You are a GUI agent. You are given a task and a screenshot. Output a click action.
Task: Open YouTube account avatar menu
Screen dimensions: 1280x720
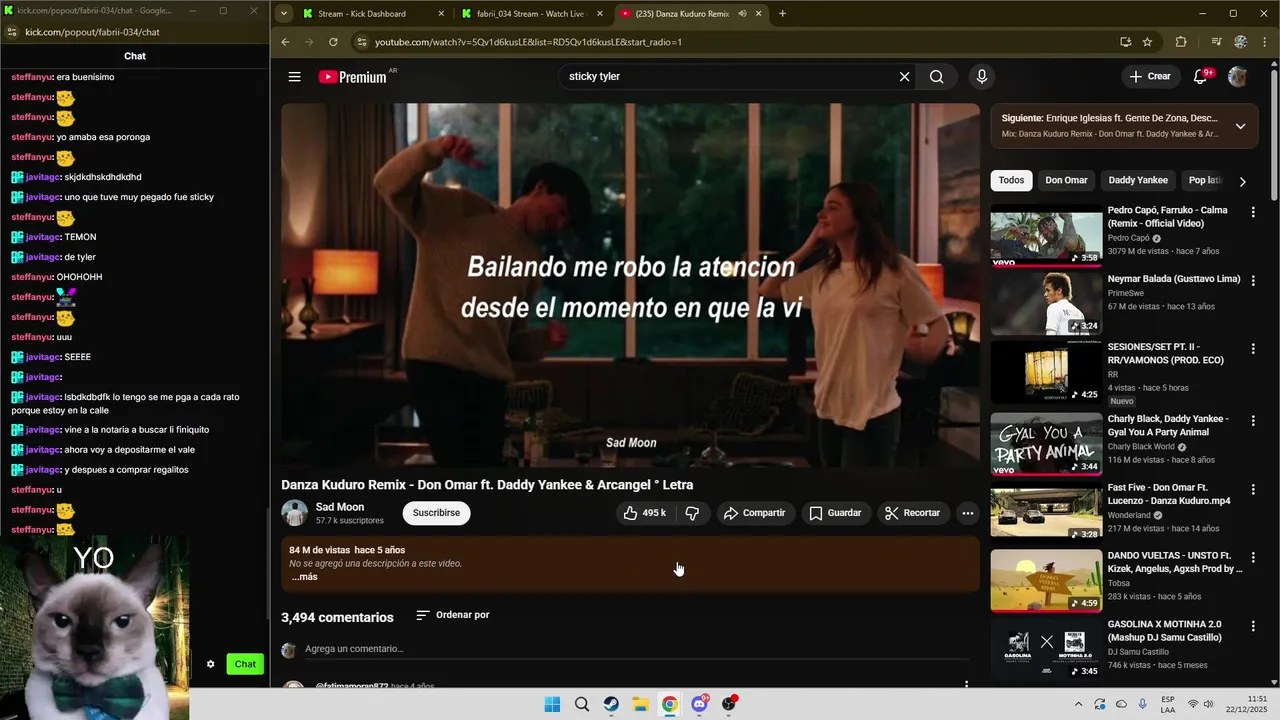coord(1238,77)
